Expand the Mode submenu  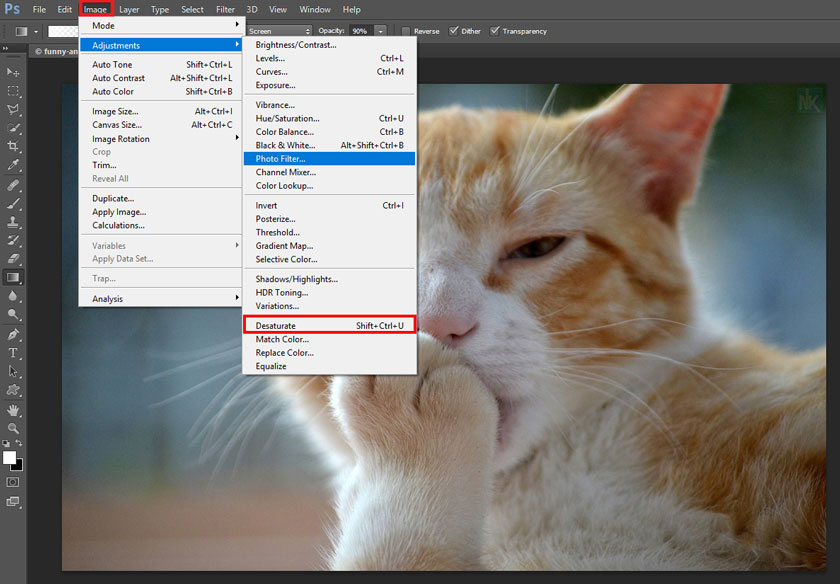[x=160, y=25]
